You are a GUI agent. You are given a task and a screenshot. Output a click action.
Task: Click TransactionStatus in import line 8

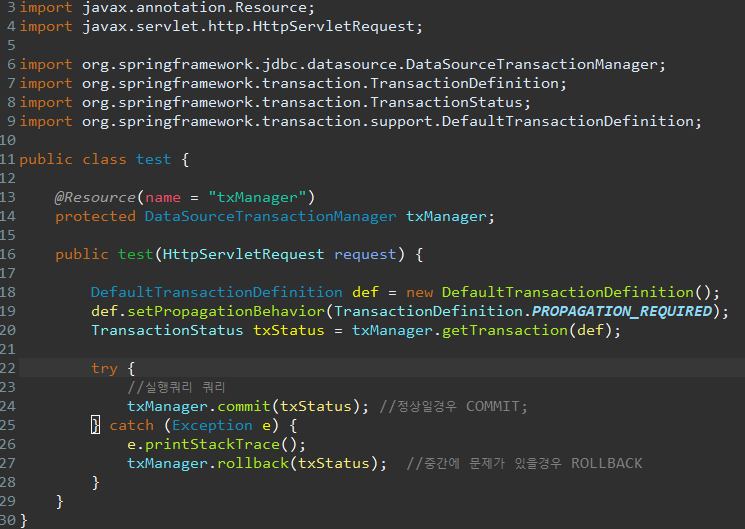point(446,102)
